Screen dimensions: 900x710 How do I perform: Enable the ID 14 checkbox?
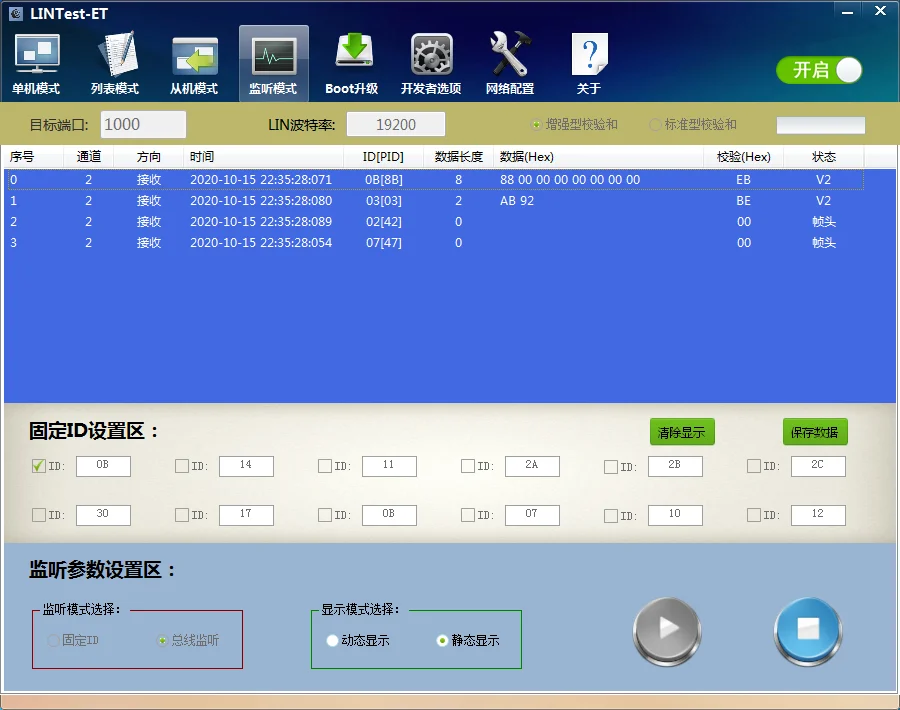(x=182, y=466)
